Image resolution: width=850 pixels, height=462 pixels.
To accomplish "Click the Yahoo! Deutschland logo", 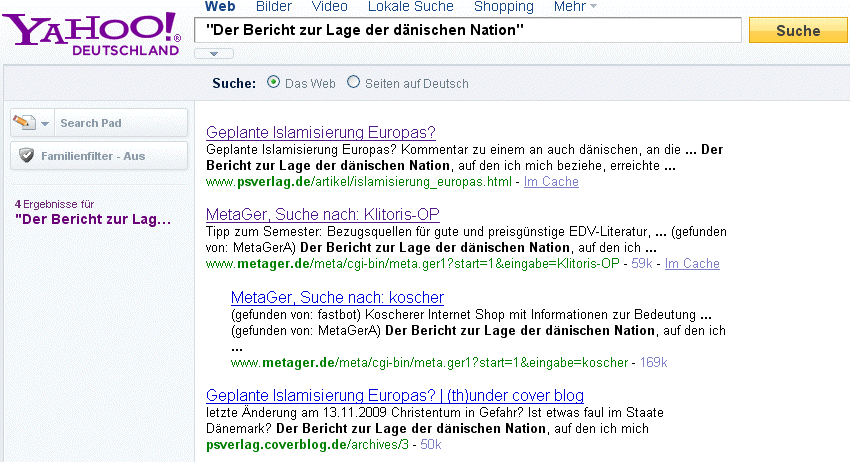I will [92, 34].
